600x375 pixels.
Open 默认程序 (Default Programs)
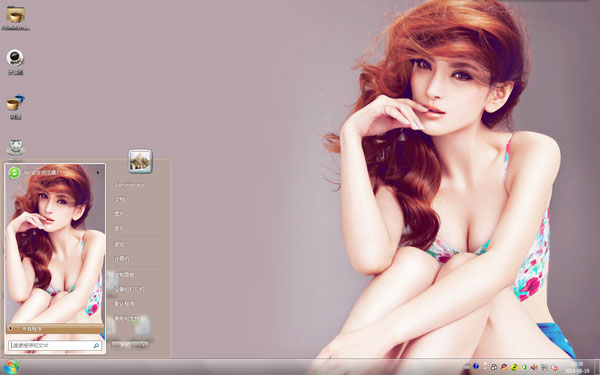pyautogui.click(x=124, y=304)
